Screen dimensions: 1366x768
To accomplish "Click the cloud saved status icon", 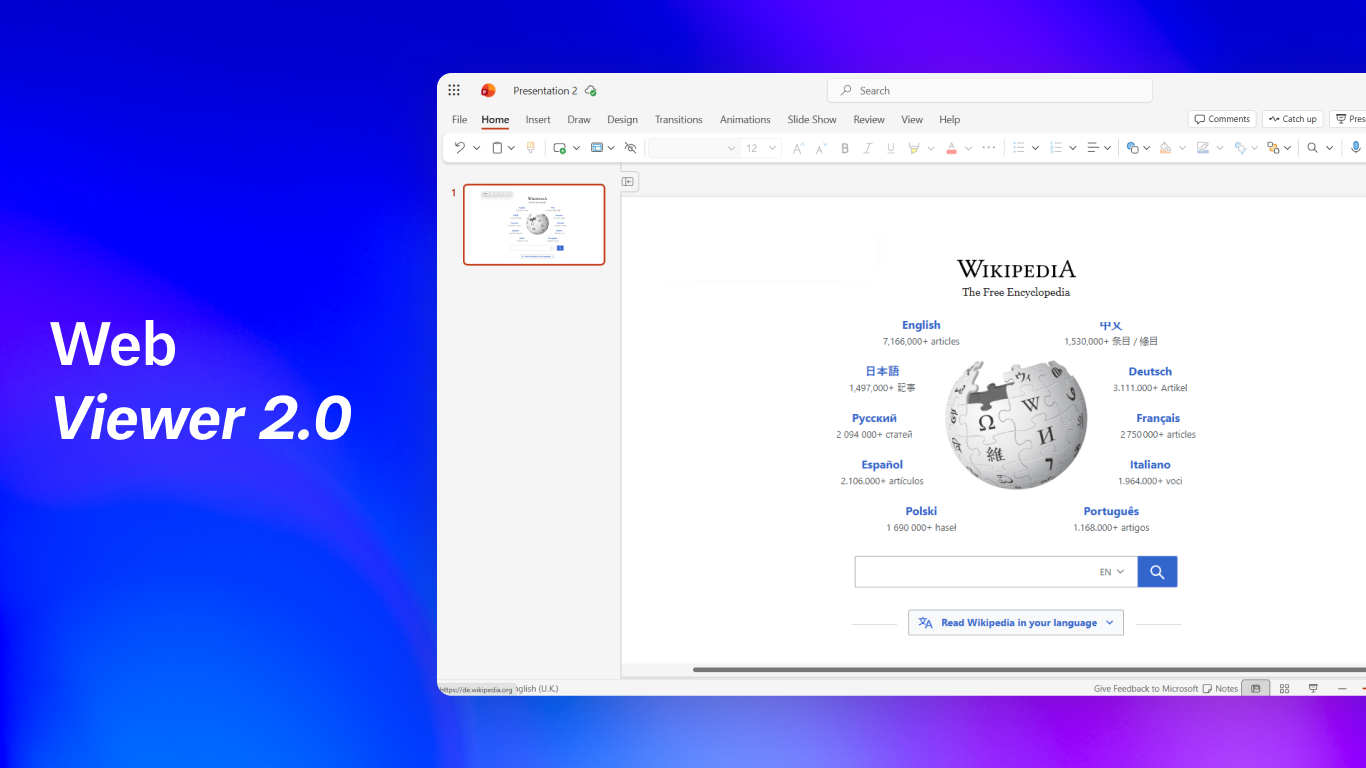I will (591, 90).
